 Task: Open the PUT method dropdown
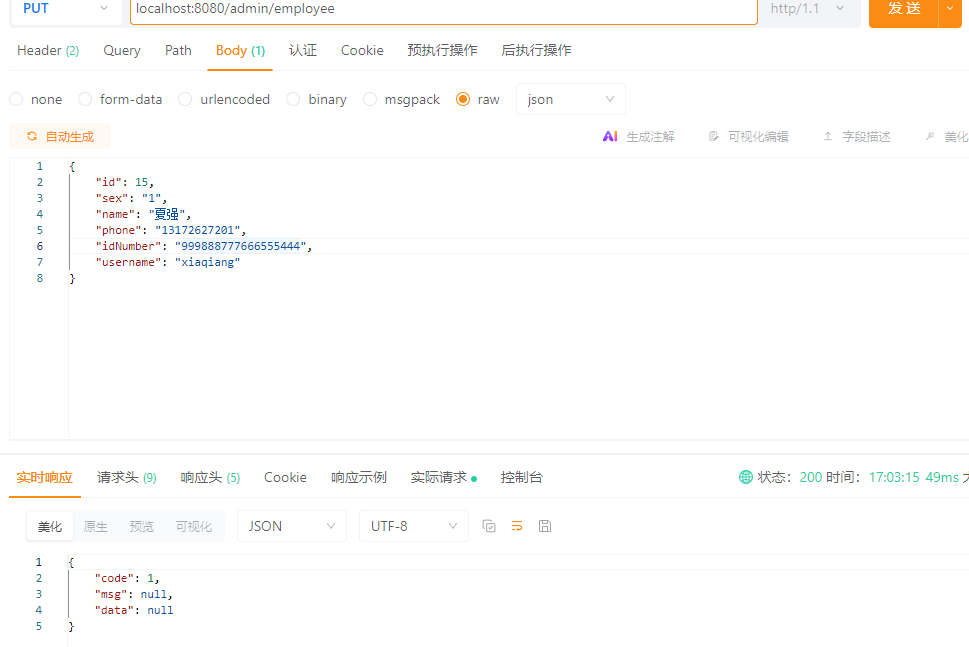[66, 9]
